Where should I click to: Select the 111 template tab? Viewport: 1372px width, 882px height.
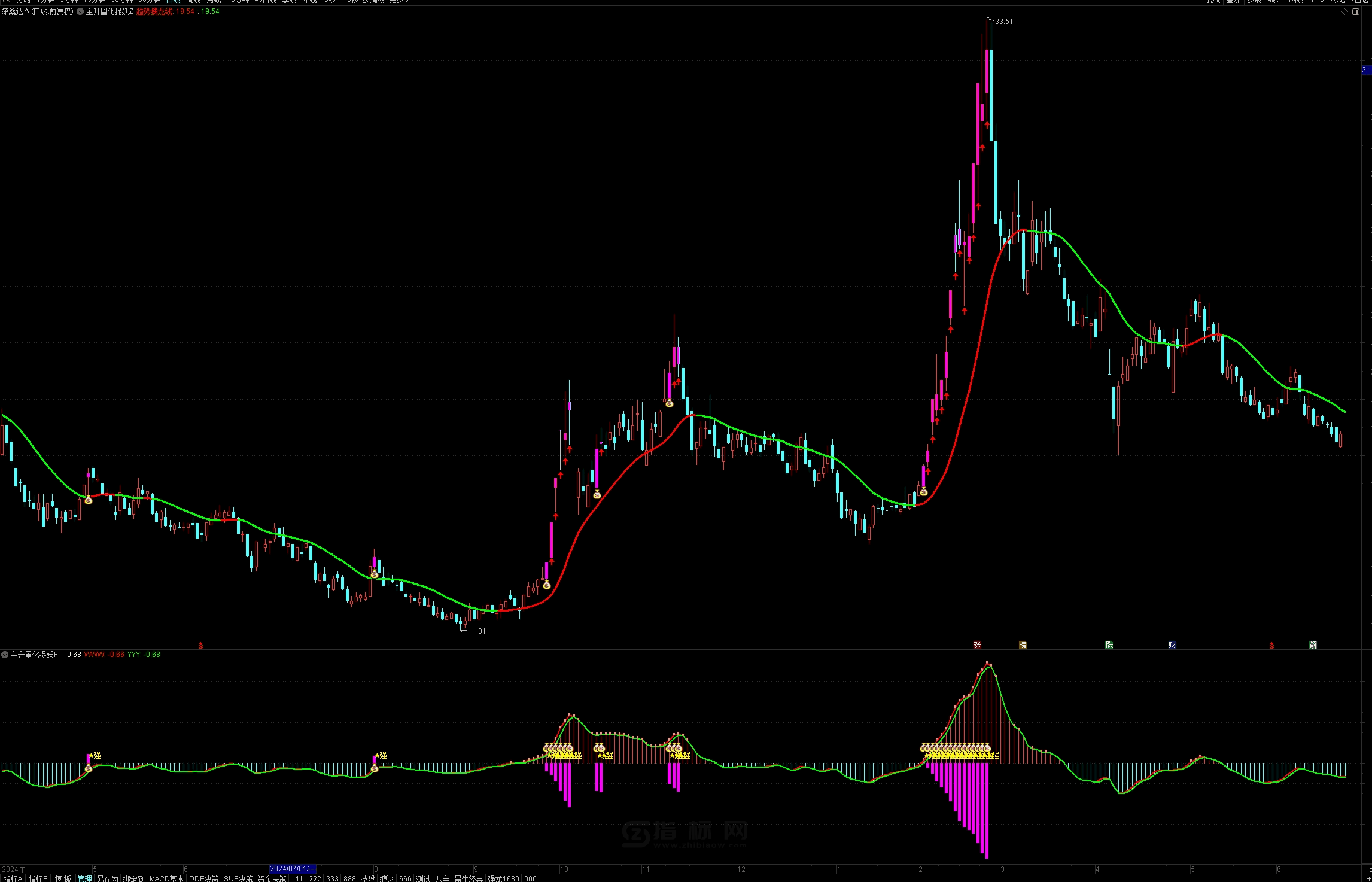click(297, 878)
